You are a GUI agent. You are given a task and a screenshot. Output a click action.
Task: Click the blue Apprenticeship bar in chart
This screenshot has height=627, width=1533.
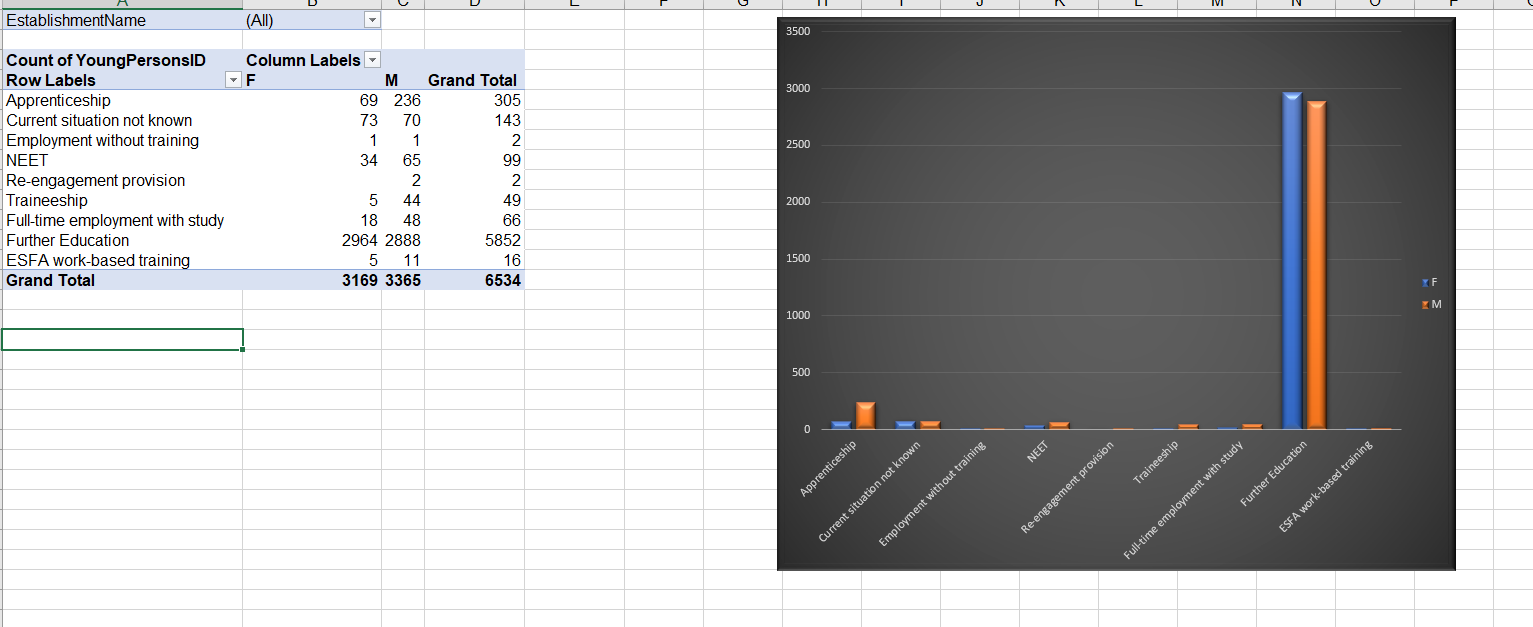pos(841,426)
